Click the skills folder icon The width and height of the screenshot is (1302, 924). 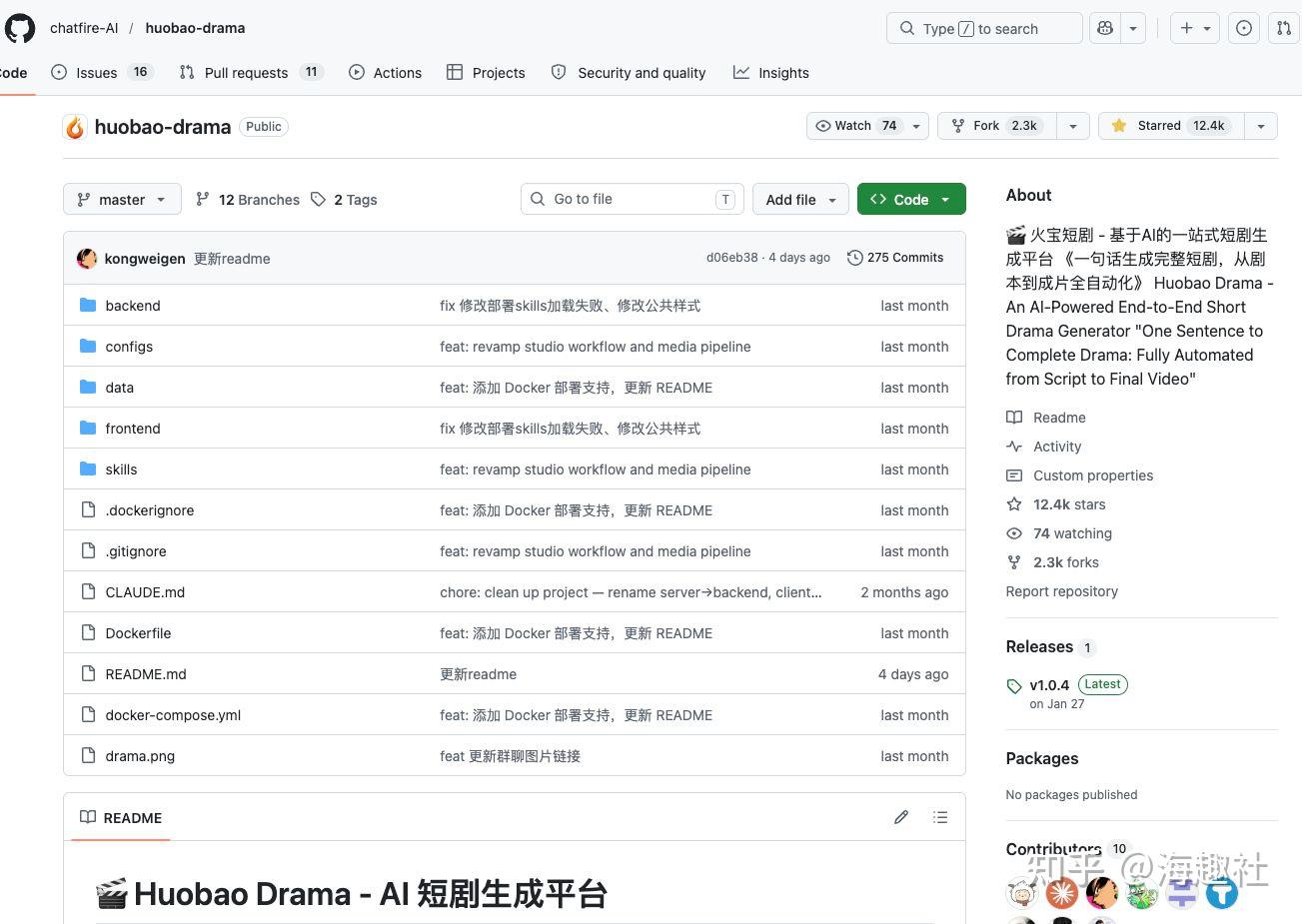pyautogui.click(x=88, y=469)
